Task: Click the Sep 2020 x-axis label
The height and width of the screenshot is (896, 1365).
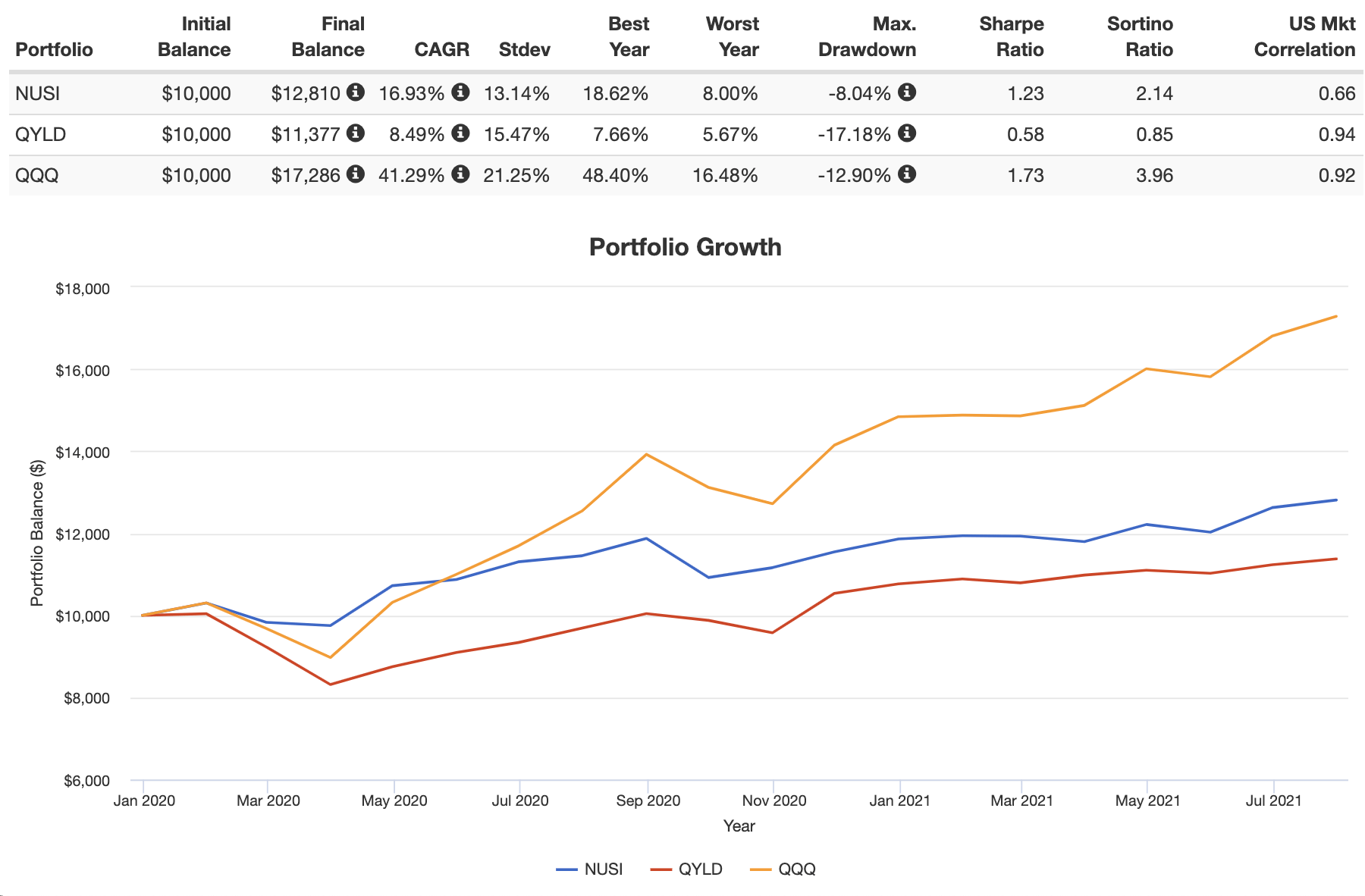Action: [648, 801]
